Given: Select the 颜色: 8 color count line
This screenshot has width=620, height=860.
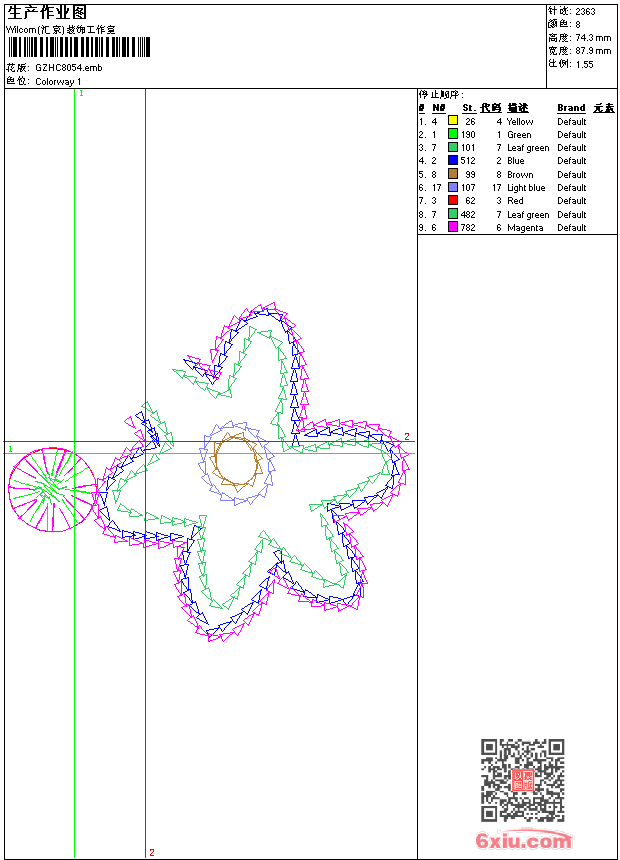Looking at the screenshot, I should click(x=564, y=24).
